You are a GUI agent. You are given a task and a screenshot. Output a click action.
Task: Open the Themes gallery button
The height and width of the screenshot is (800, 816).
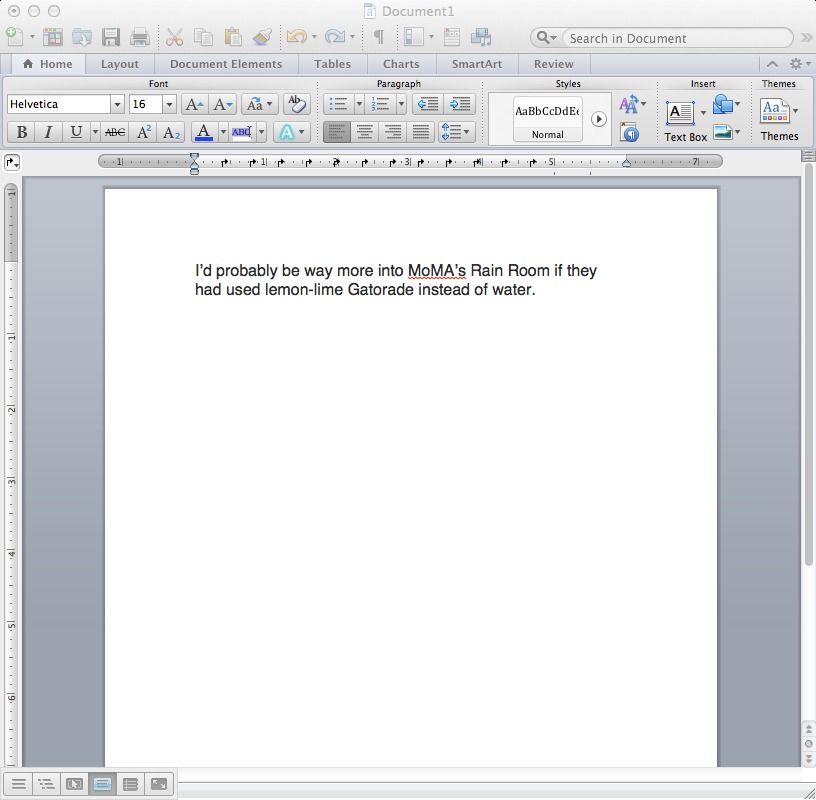pyautogui.click(x=779, y=120)
